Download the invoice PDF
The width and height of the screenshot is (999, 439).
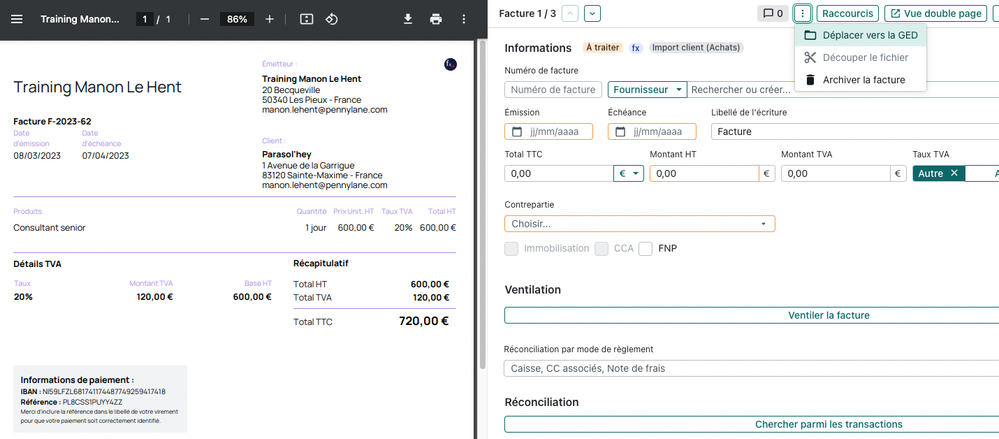[408, 19]
